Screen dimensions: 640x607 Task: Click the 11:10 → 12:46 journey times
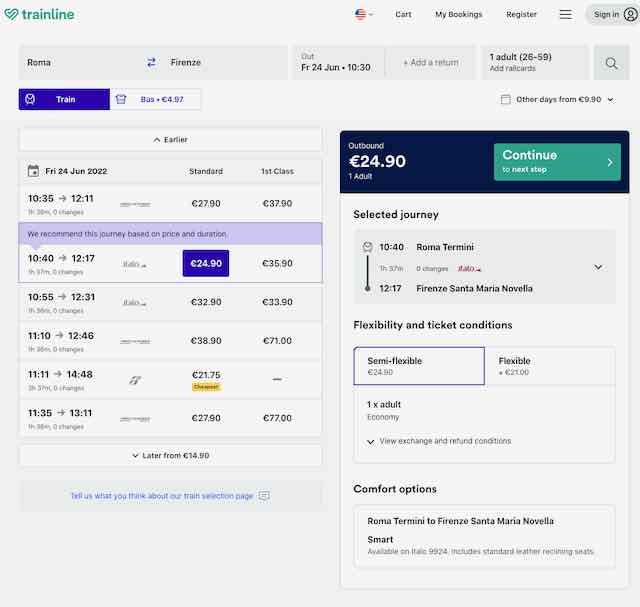[x=61, y=336]
